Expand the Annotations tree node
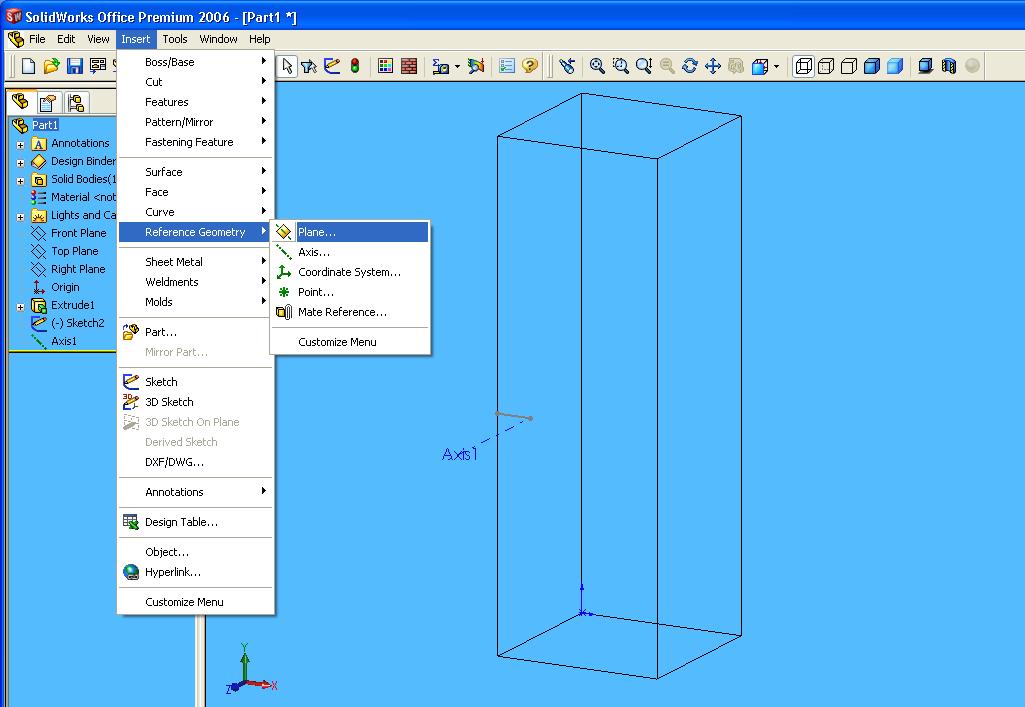Viewport: 1025px width, 707px height. pyautogui.click(x=20, y=145)
